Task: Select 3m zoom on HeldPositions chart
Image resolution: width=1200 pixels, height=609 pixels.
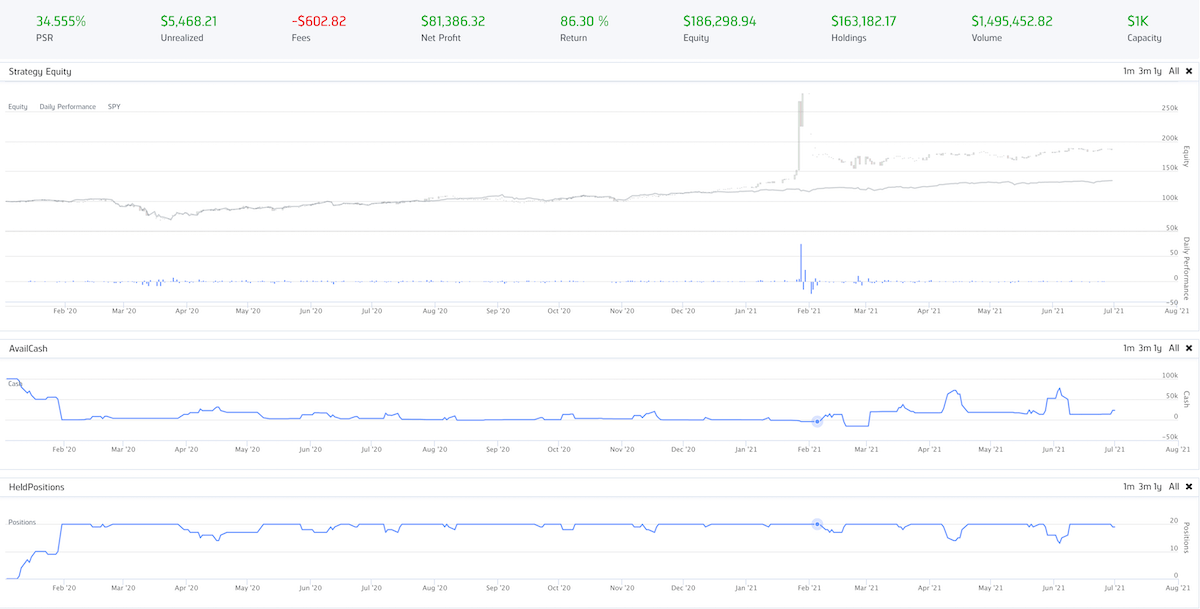Action: (x=1144, y=486)
